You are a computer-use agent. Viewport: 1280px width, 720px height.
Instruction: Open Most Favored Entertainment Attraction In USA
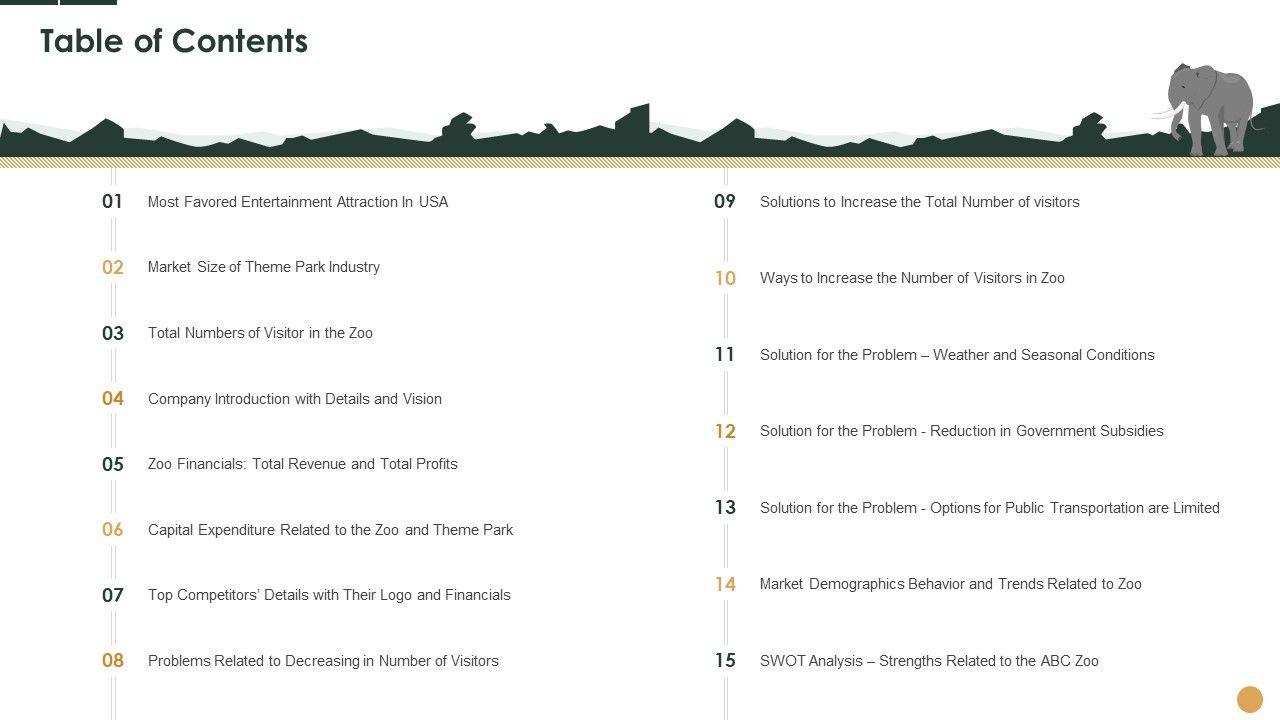pyautogui.click(x=297, y=202)
